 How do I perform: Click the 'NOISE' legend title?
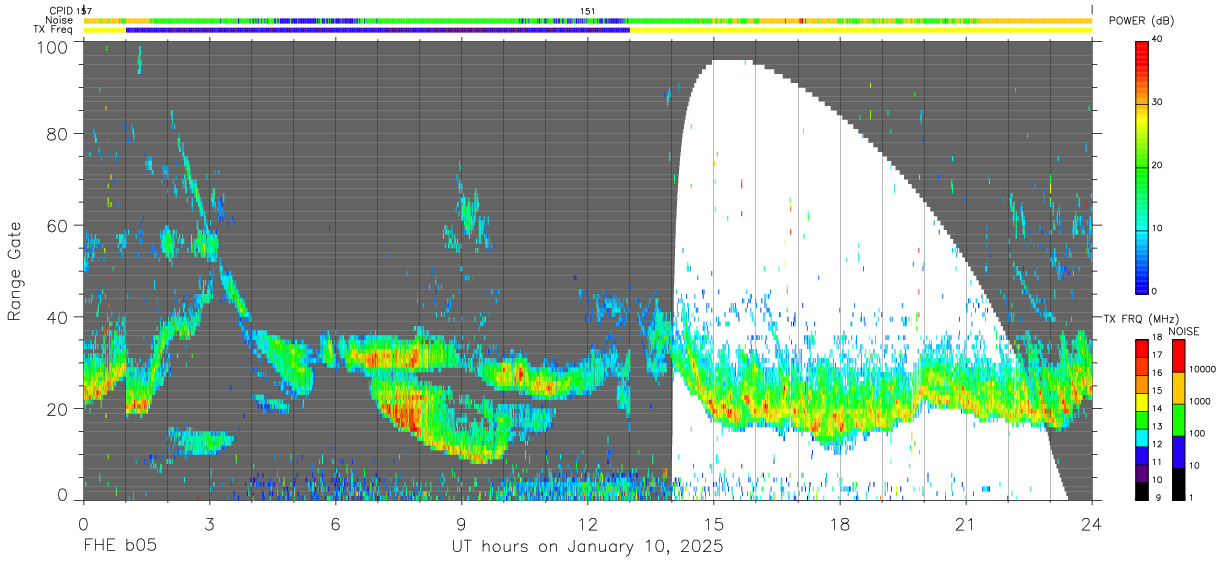pos(1184,331)
